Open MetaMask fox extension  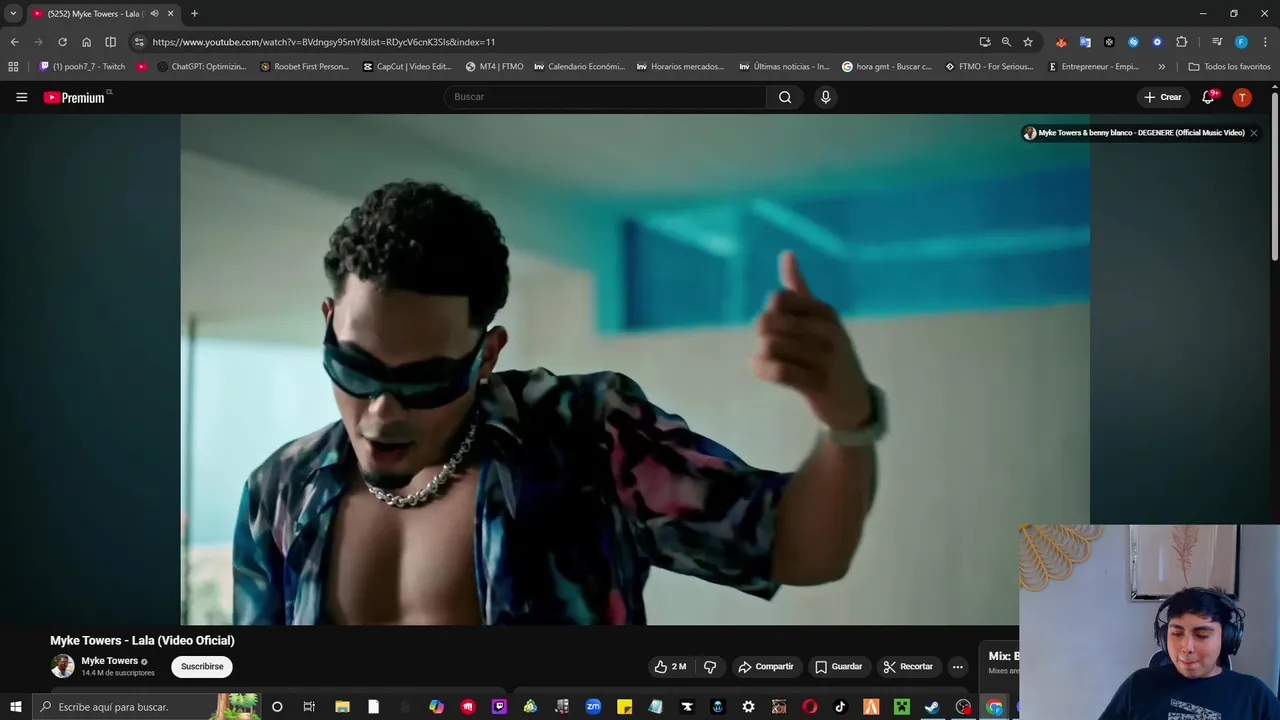click(x=1061, y=42)
